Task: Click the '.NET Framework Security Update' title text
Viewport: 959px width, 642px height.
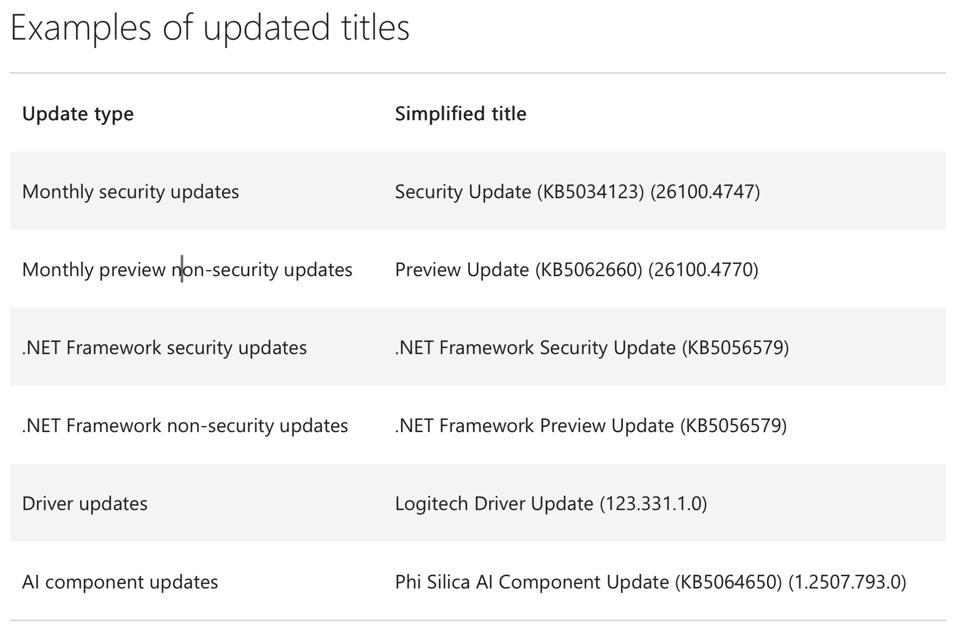Action: (535, 348)
